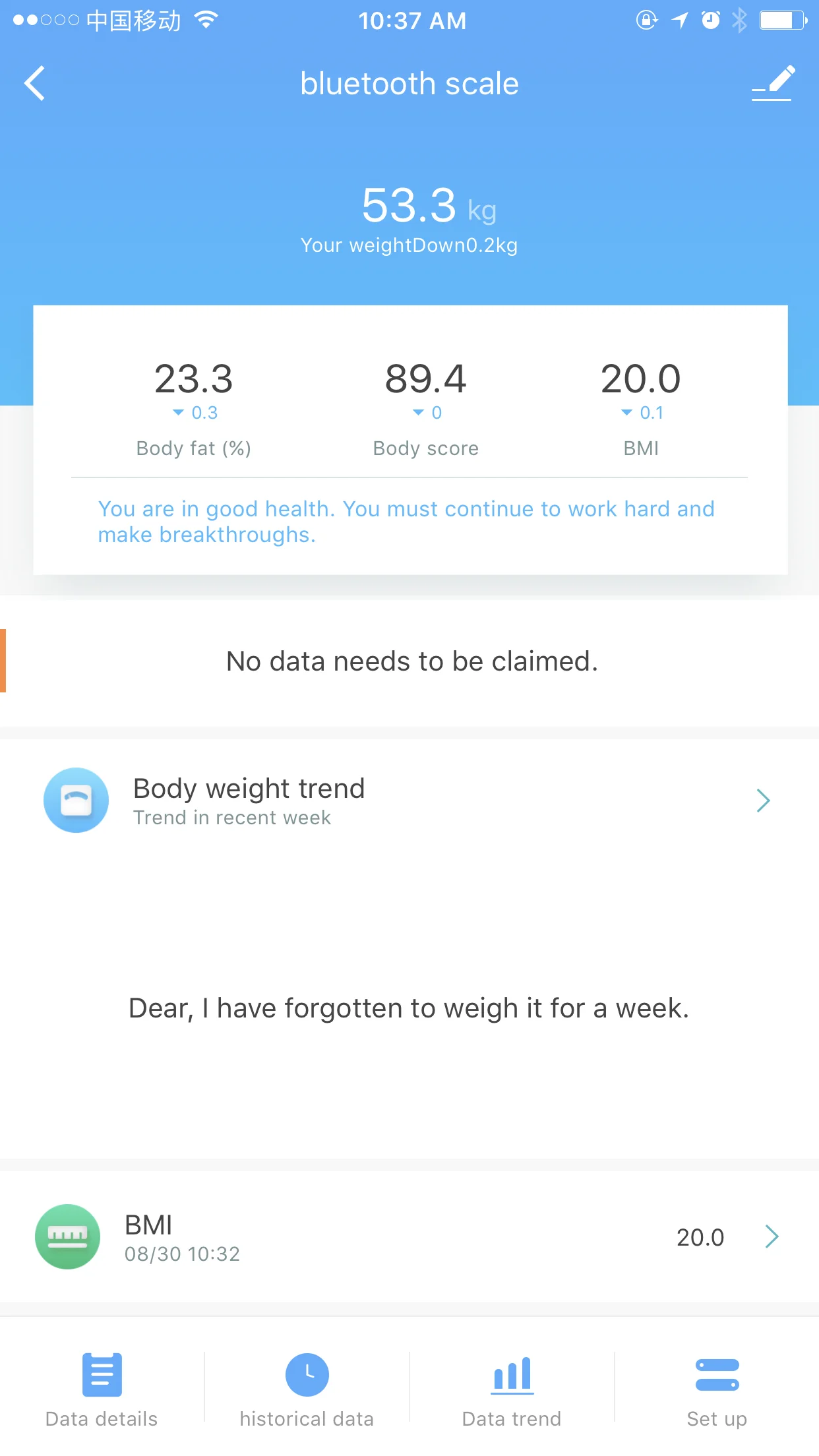Screen dimensions: 819x1456
Task: Tap the Data details clipboard icon
Action: coord(102,1374)
